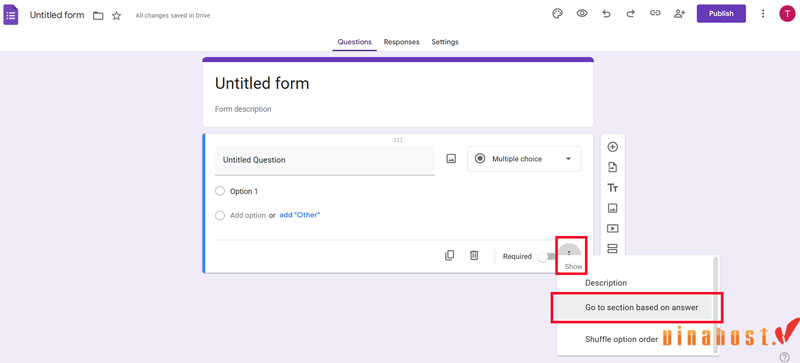Add title and description from side toolbar
The height and width of the screenshot is (363, 800).
coord(613,188)
